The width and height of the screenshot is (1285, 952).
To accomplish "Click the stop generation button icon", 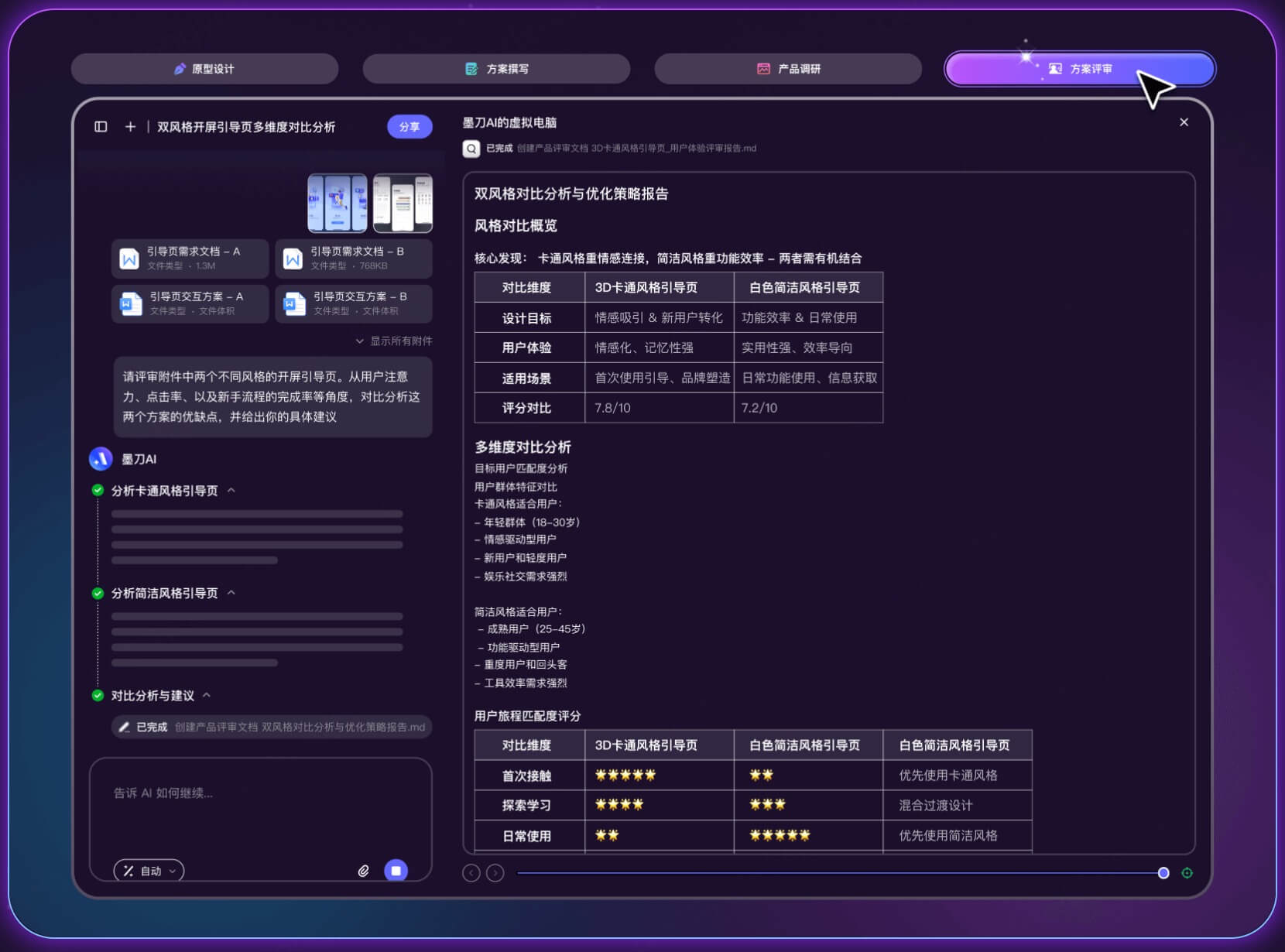I will point(396,870).
